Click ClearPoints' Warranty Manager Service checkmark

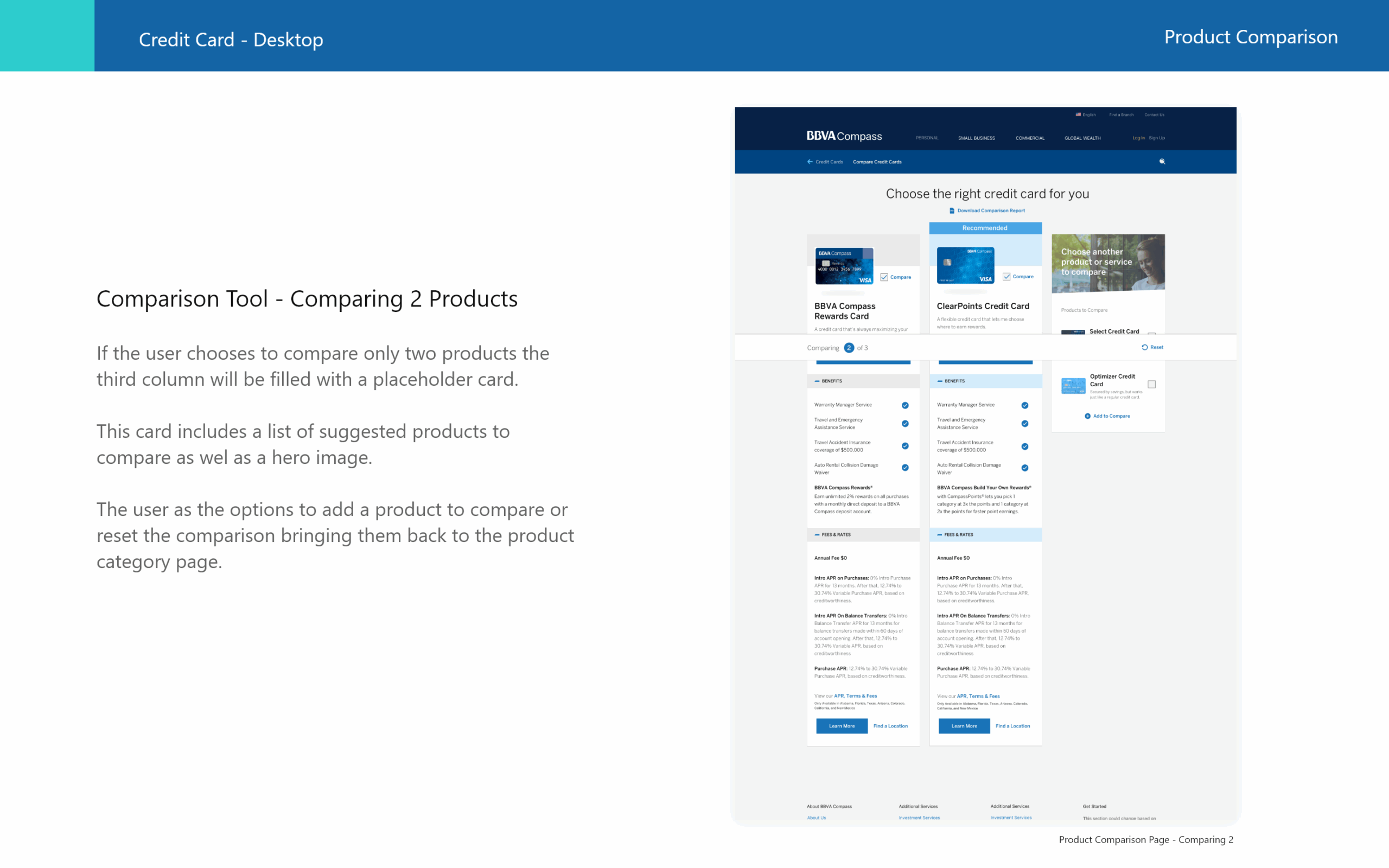tap(1025, 405)
